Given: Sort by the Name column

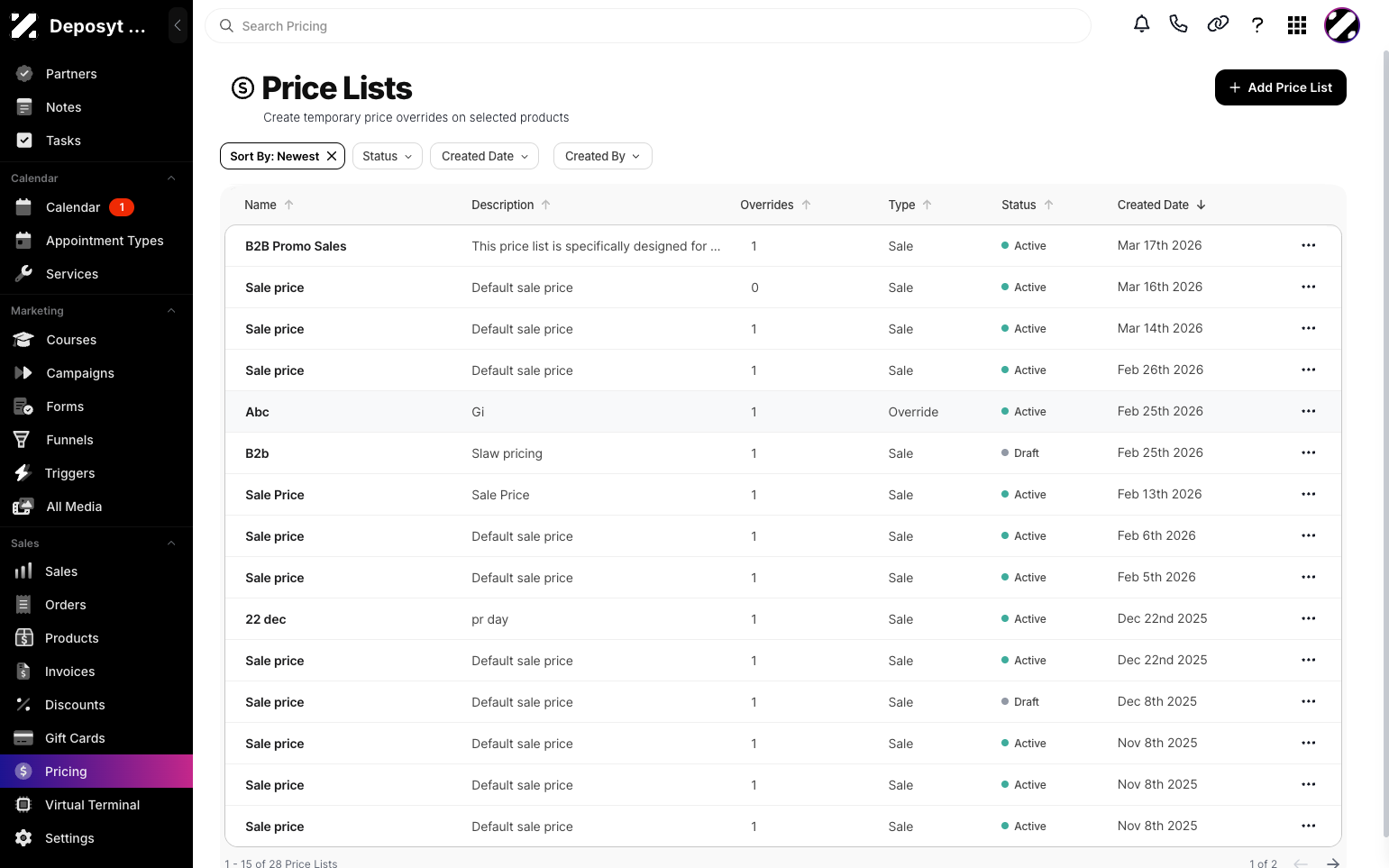Looking at the screenshot, I should pos(269,205).
